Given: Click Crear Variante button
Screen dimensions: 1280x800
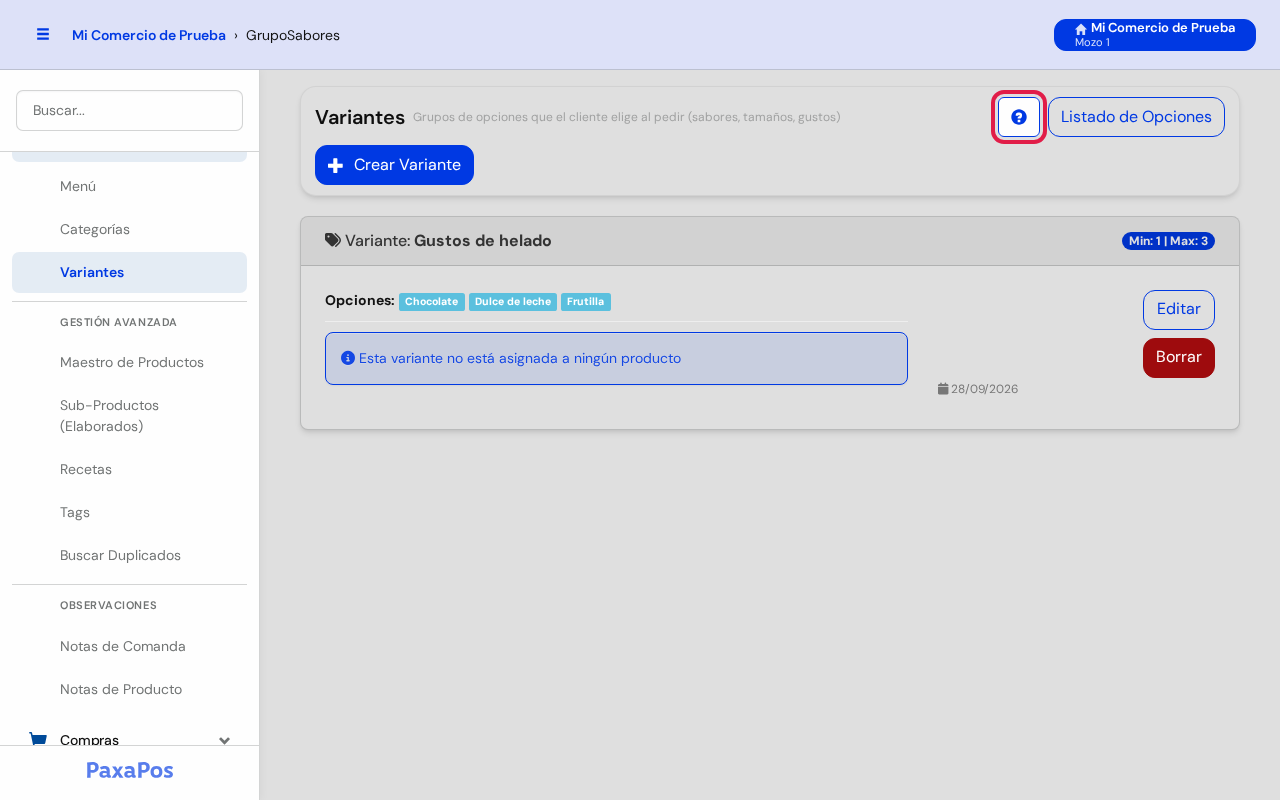Looking at the screenshot, I should click(394, 165).
